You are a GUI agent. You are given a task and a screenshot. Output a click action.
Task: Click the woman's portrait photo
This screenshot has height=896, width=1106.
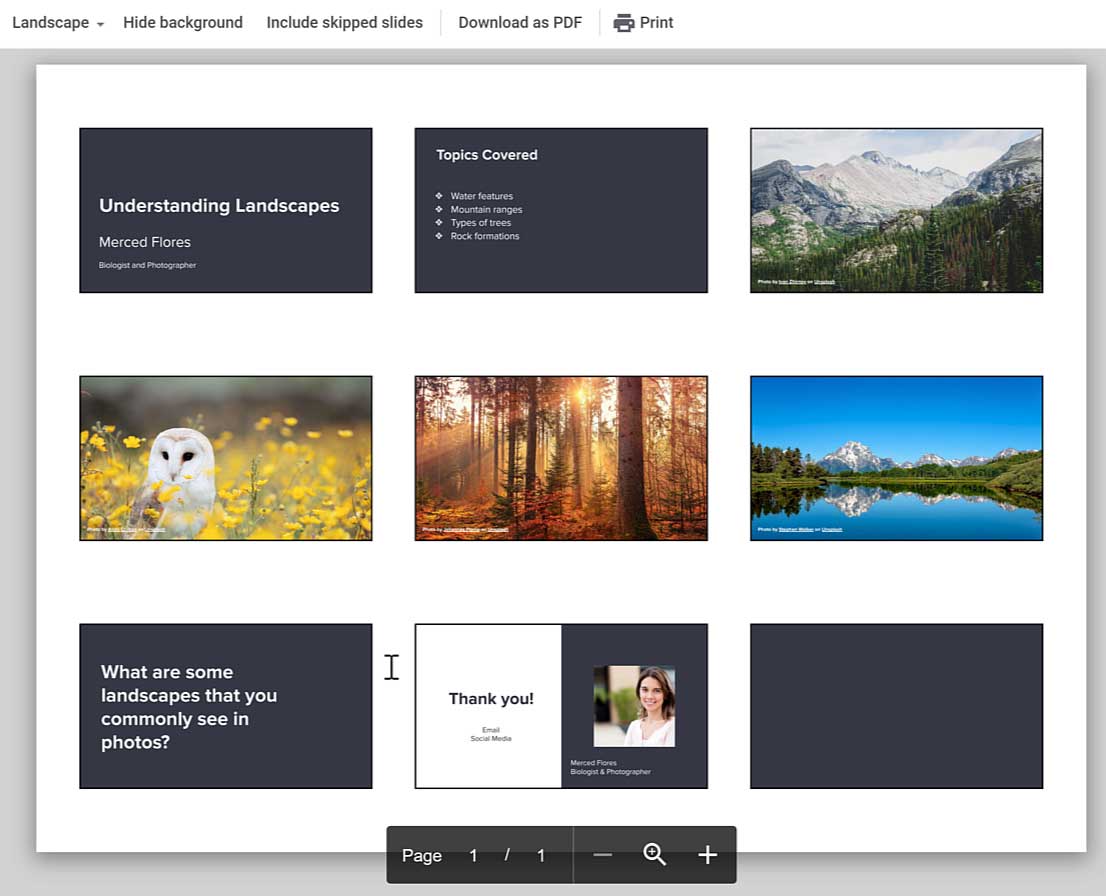[634, 706]
